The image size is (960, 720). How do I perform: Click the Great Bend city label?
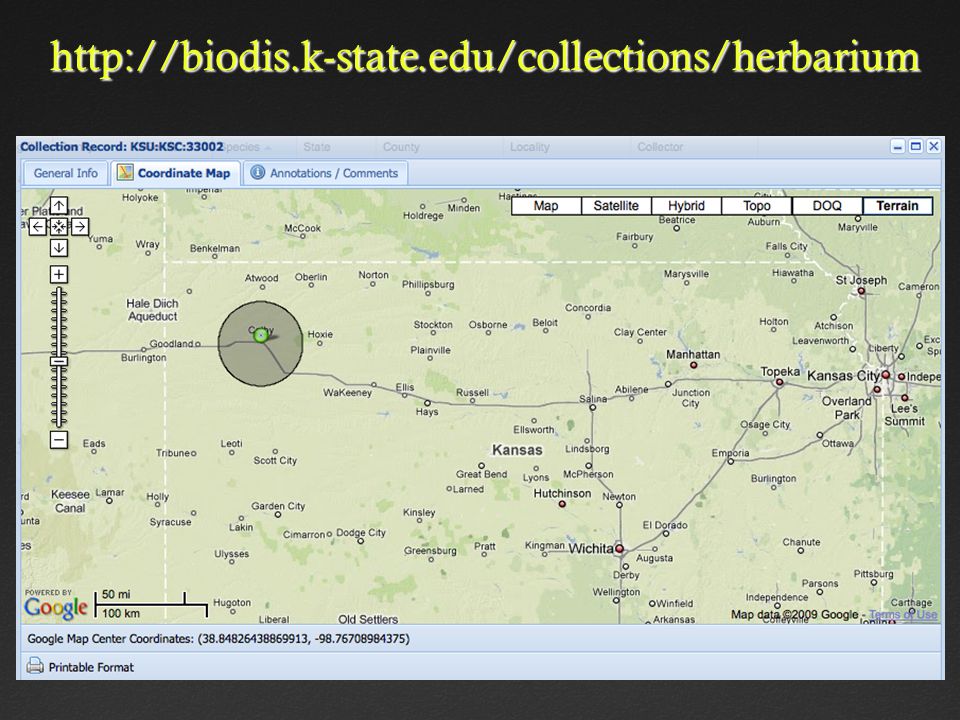coord(481,474)
